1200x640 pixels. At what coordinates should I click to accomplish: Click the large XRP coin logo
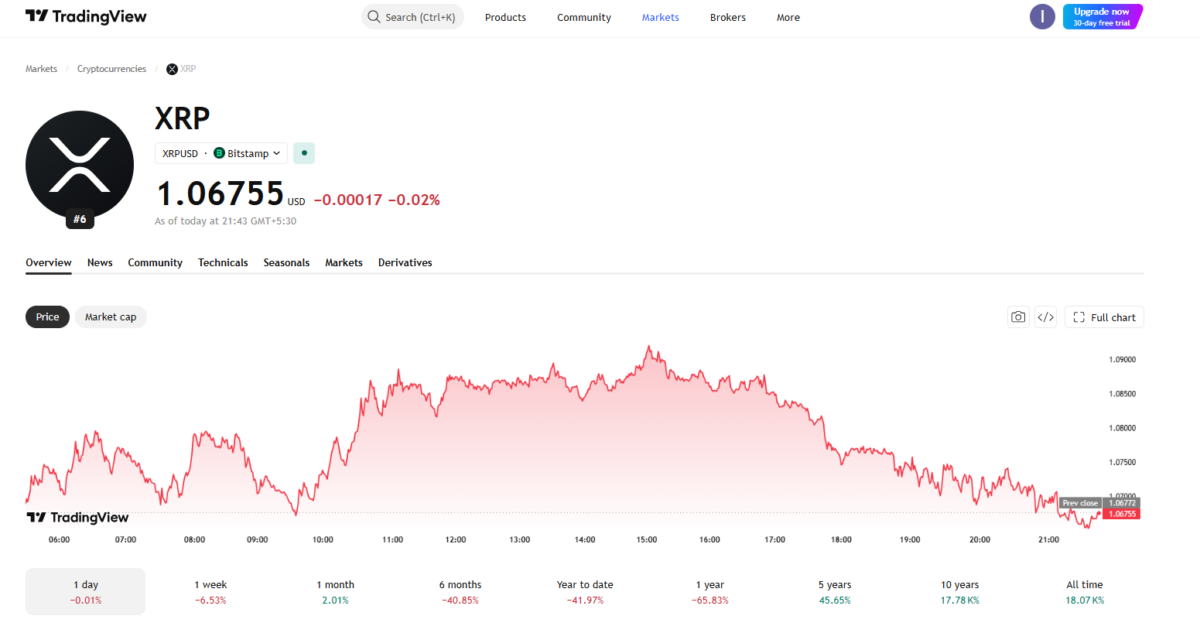click(79, 165)
